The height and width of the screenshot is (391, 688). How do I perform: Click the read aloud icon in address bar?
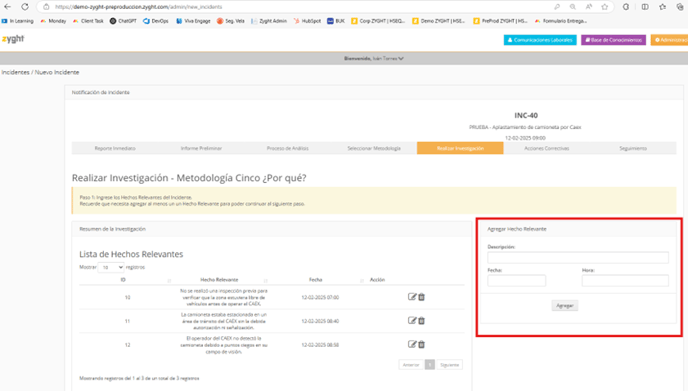pos(589,7)
